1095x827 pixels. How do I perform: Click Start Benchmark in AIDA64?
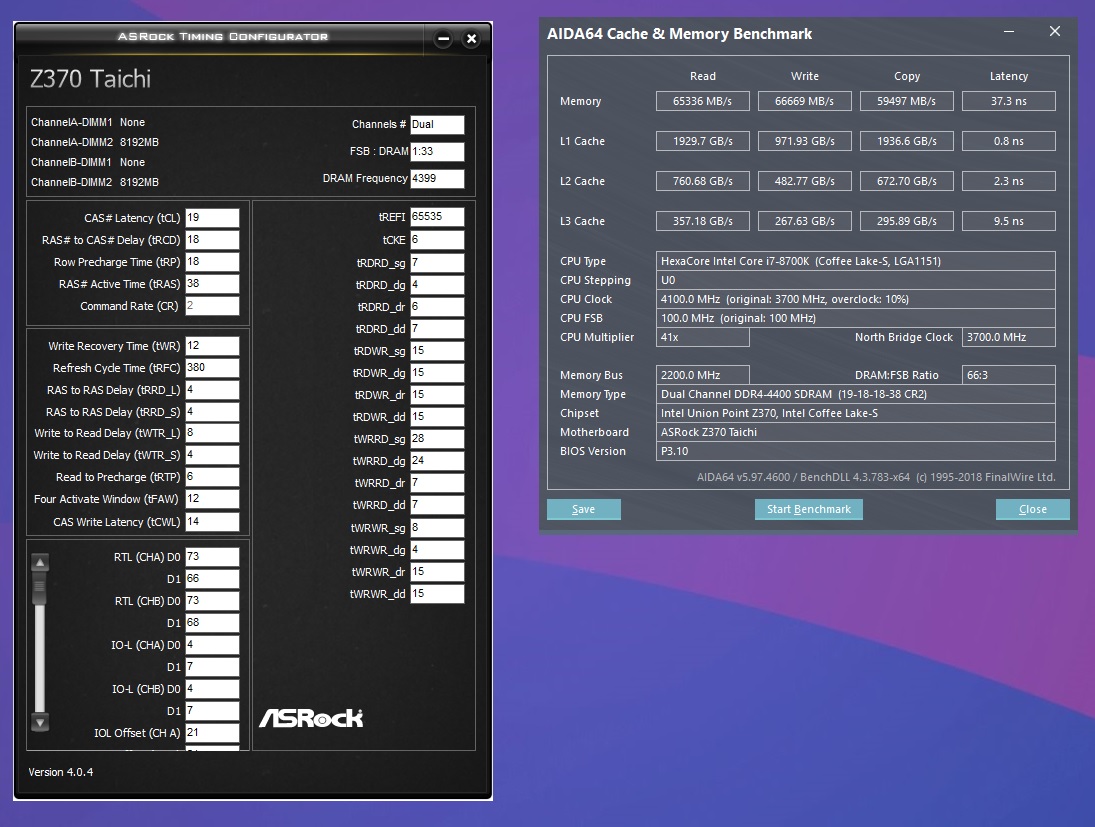(x=809, y=509)
